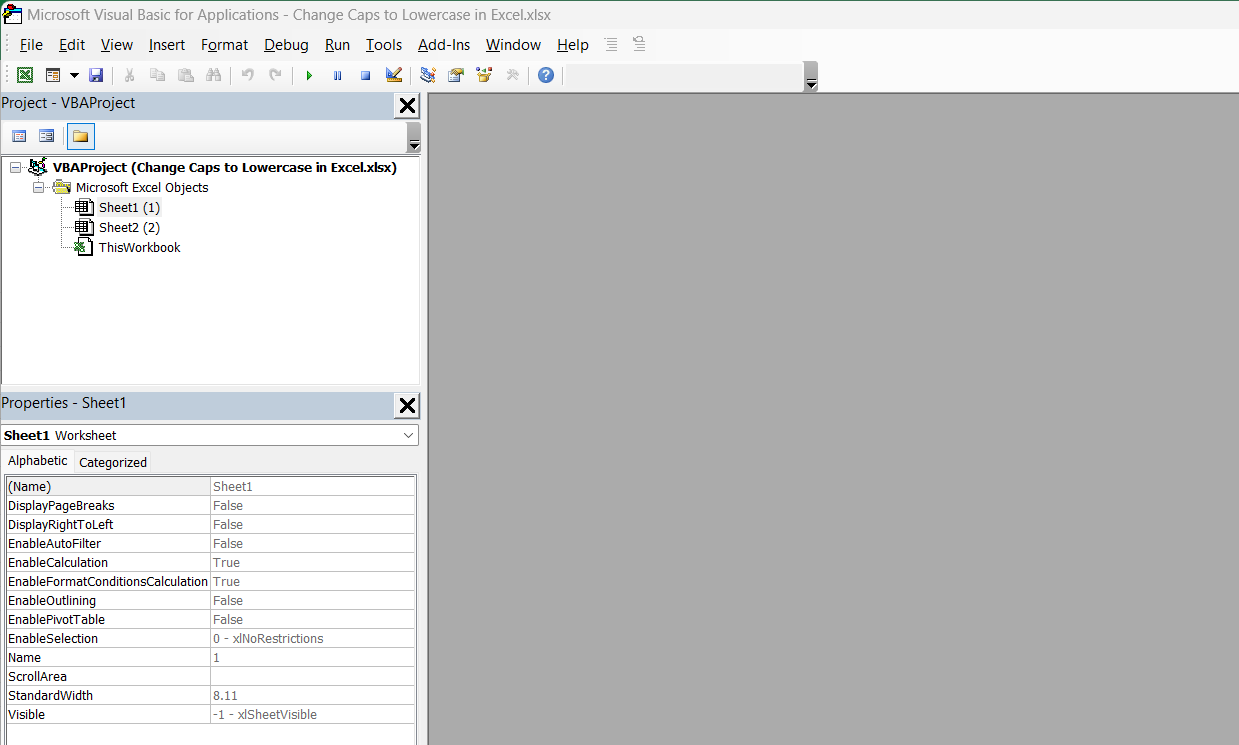Click the Indent icon beside Help menu
Screen dimensions: 1239x745
click(611, 44)
